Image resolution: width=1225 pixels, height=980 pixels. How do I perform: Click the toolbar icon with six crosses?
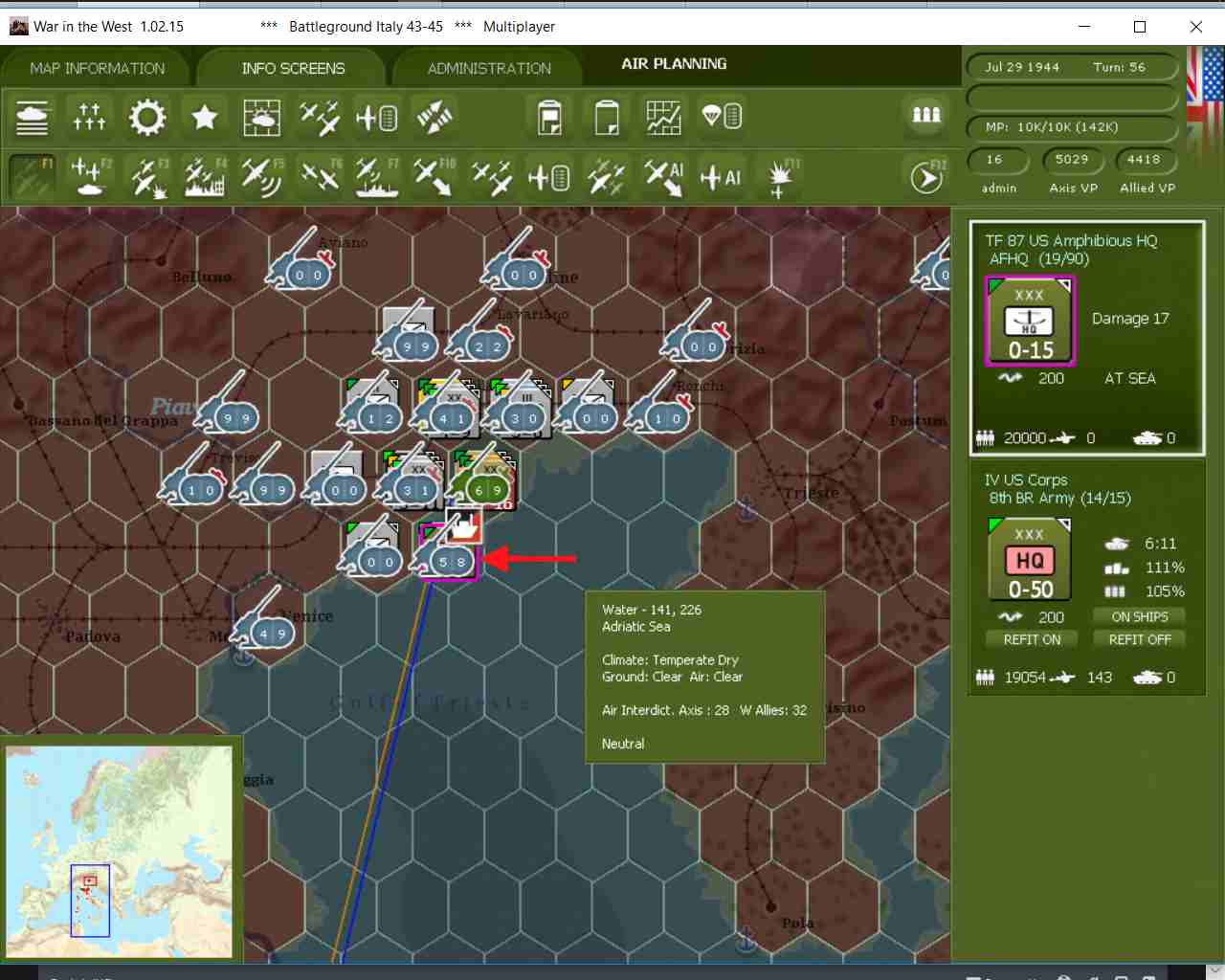click(89, 118)
